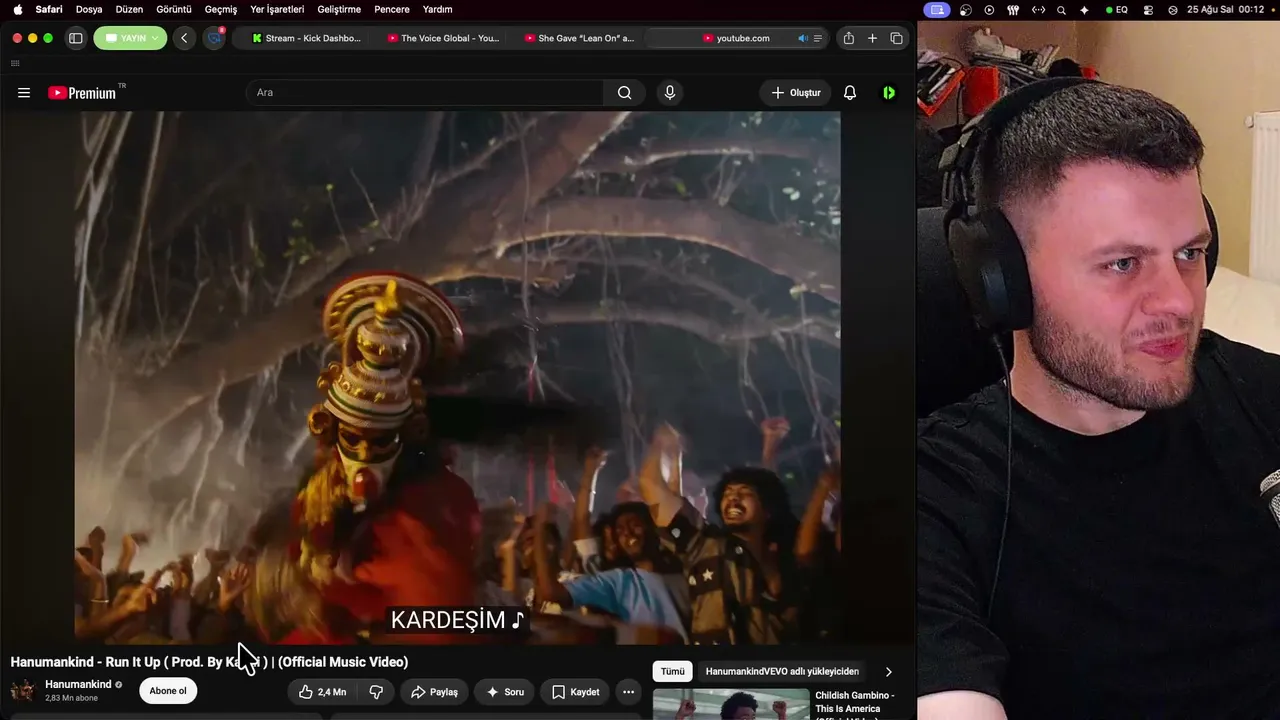
Task: Switch to the She Gave "Lean On" tab
Action: click(x=579, y=38)
